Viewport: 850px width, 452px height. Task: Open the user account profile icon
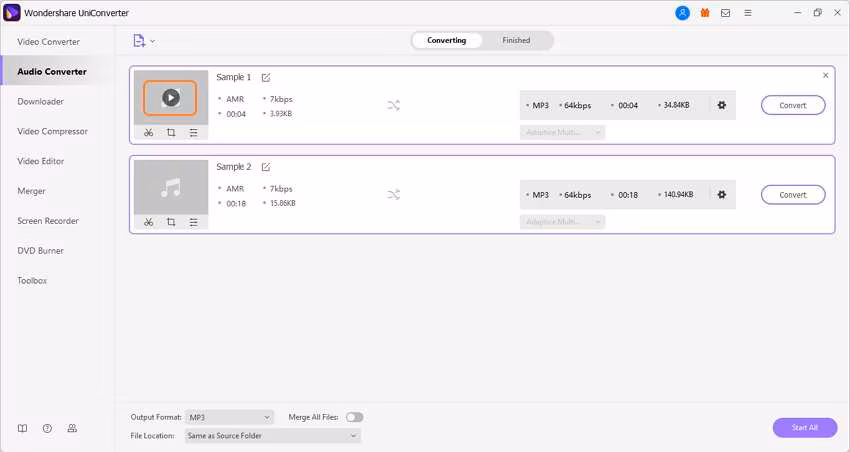[x=682, y=13]
